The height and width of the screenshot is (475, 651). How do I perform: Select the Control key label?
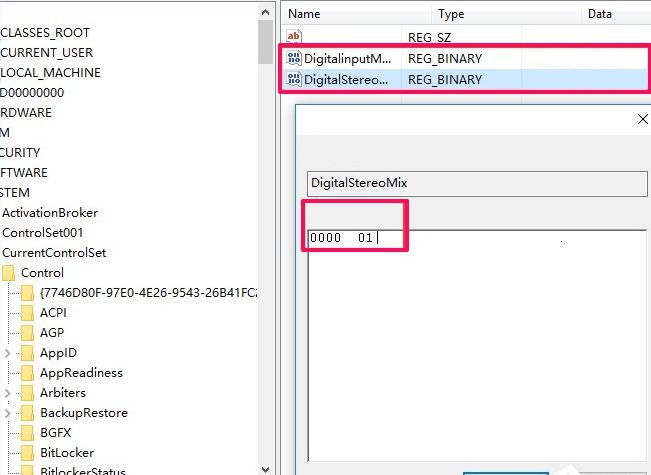tap(42, 273)
